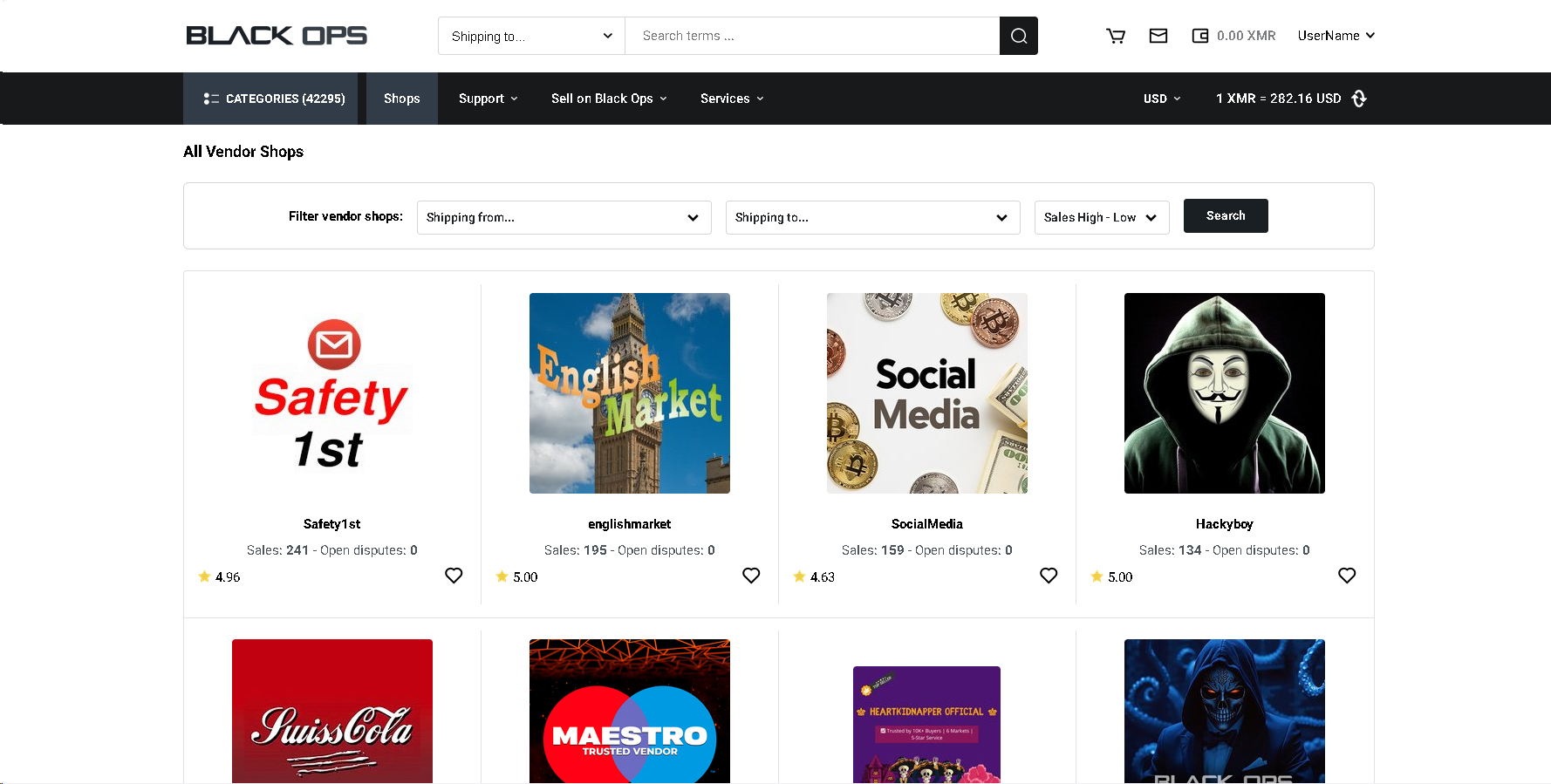Viewport: 1551px width, 784px height.
Task: Refresh the XMR exchange rate
Action: tap(1359, 99)
